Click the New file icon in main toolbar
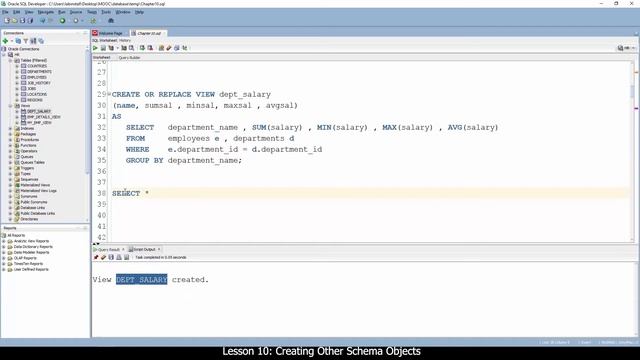 click(7, 20)
